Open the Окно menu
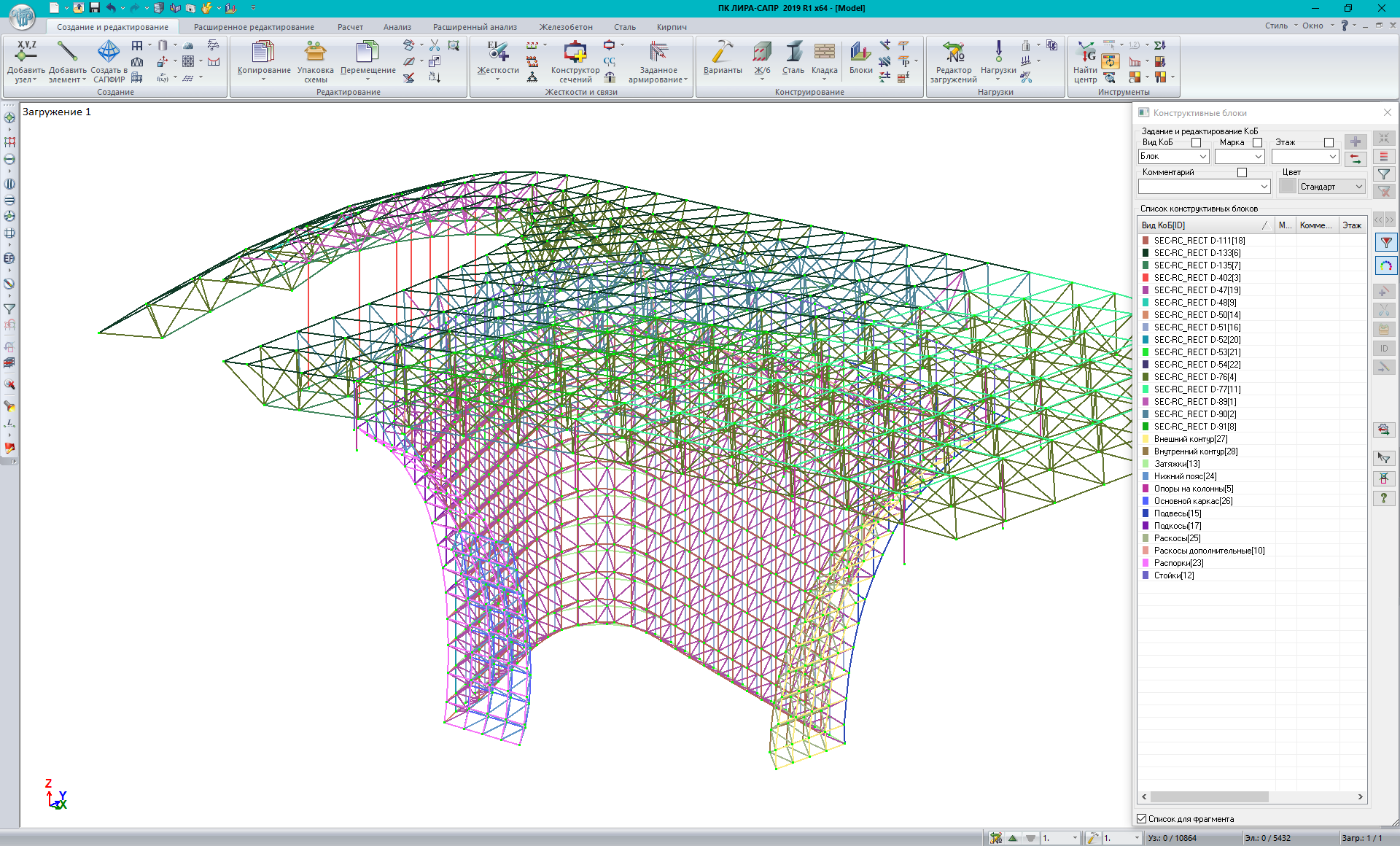 click(1312, 26)
